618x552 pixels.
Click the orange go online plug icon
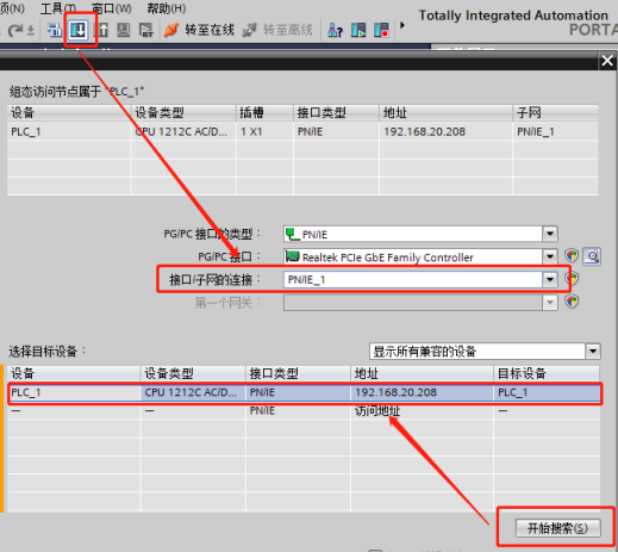pyautogui.click(x=172, y=30)
